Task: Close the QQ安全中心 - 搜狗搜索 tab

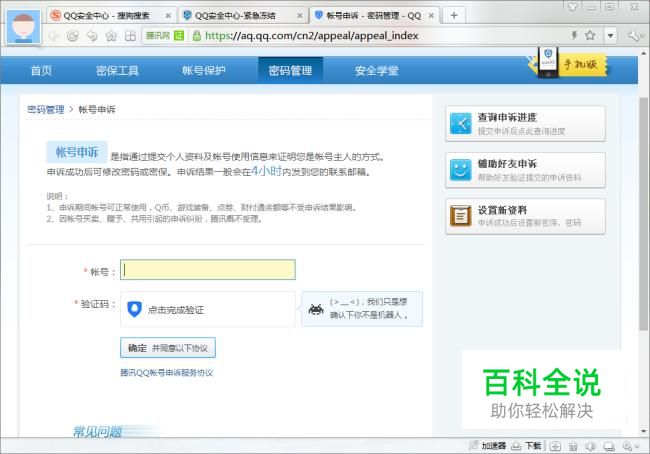Action: tap(168, 16)
